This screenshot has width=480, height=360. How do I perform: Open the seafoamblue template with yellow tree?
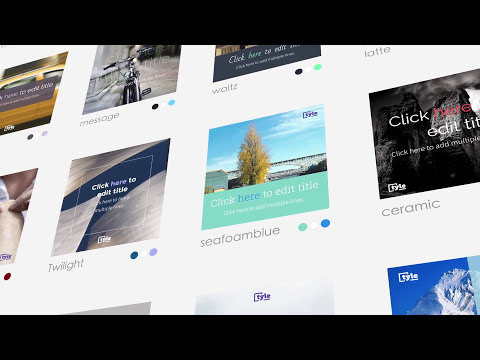265,167
